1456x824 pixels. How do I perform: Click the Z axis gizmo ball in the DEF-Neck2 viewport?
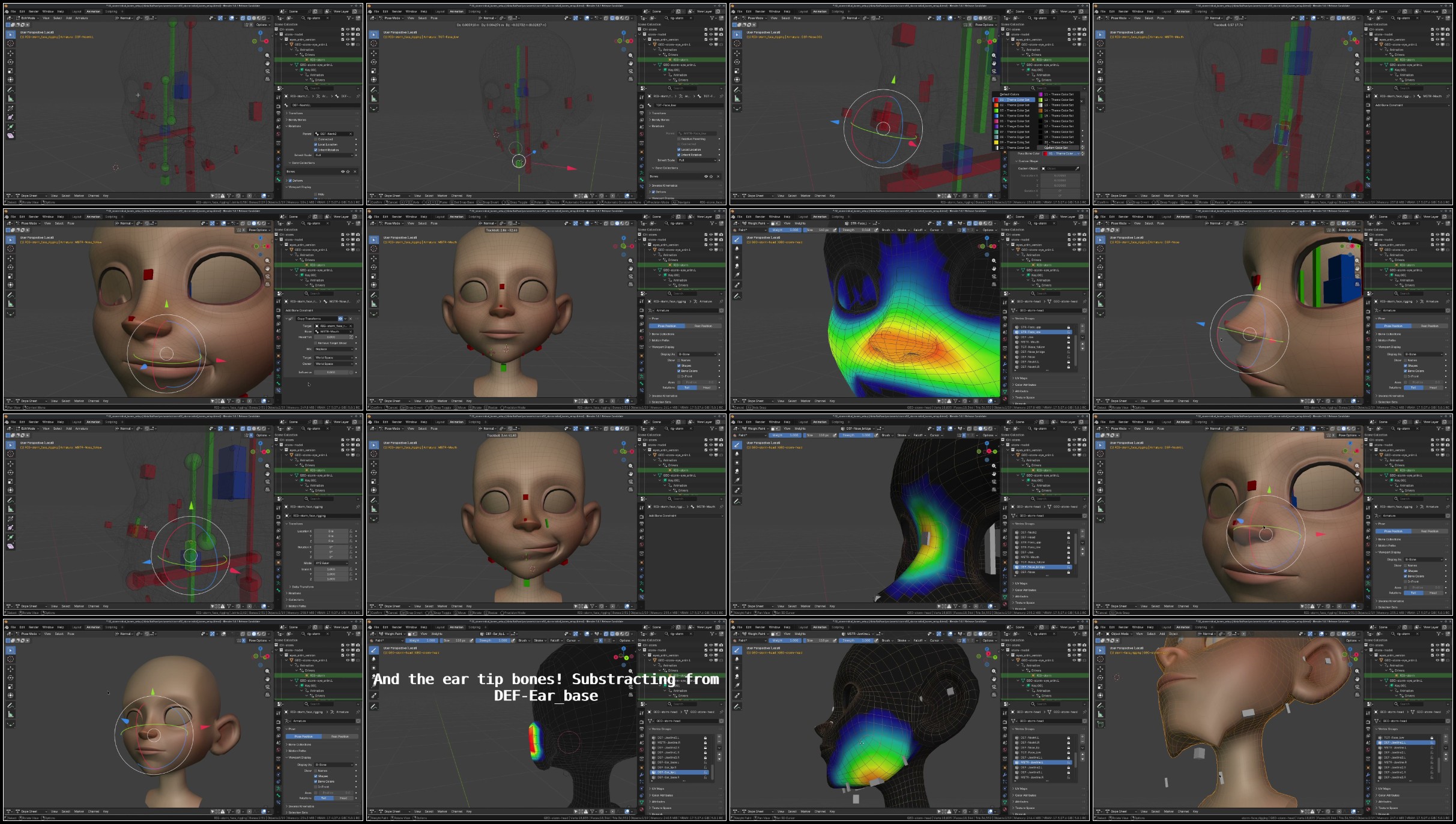pos(261,32)
